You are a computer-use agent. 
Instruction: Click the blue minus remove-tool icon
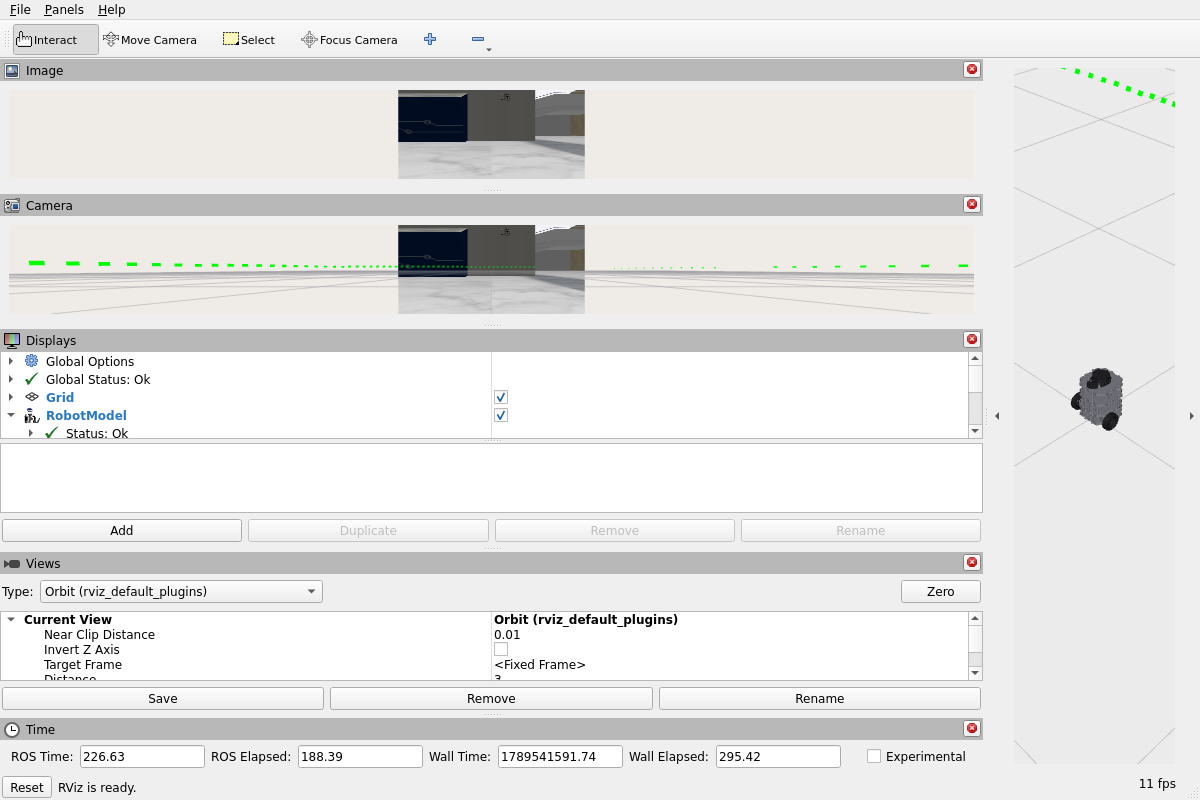coord(478,39)
